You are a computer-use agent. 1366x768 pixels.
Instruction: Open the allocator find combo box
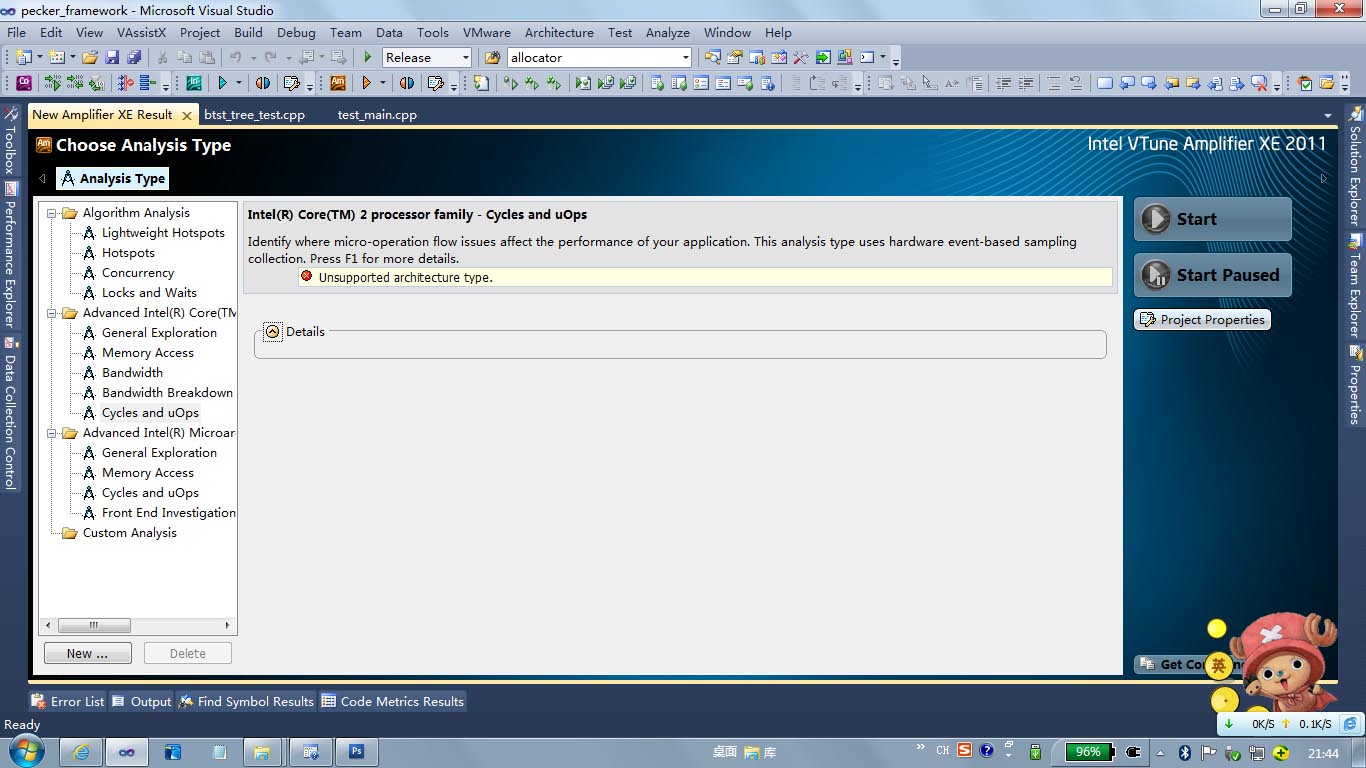click(599, 57)
